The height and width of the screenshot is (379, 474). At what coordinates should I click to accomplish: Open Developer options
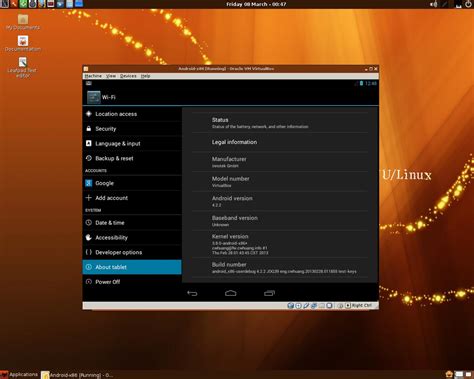(x=132, y=252)
